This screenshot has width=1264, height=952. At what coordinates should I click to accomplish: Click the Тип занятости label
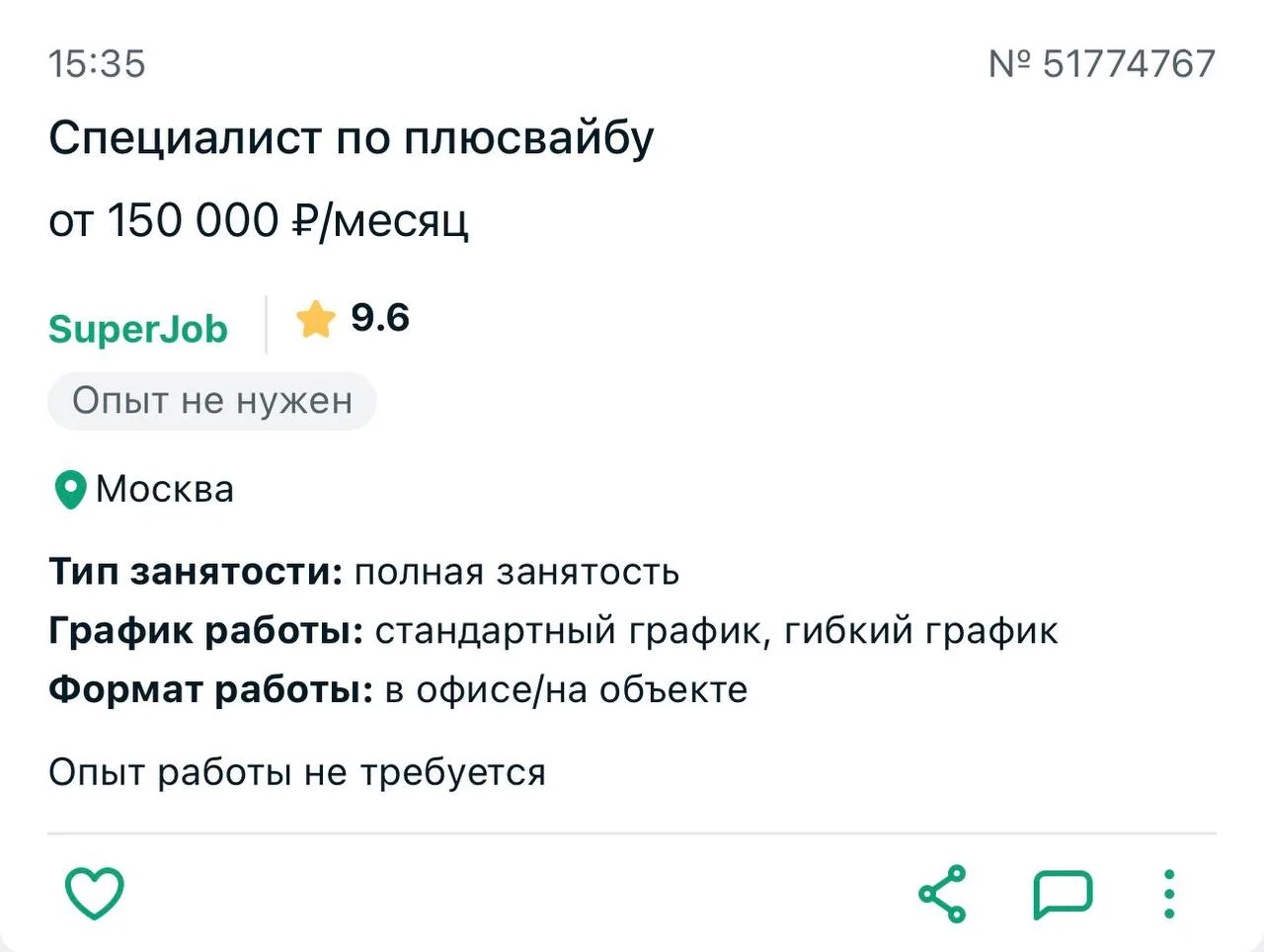pyautogui.click(x=196, y=572)
